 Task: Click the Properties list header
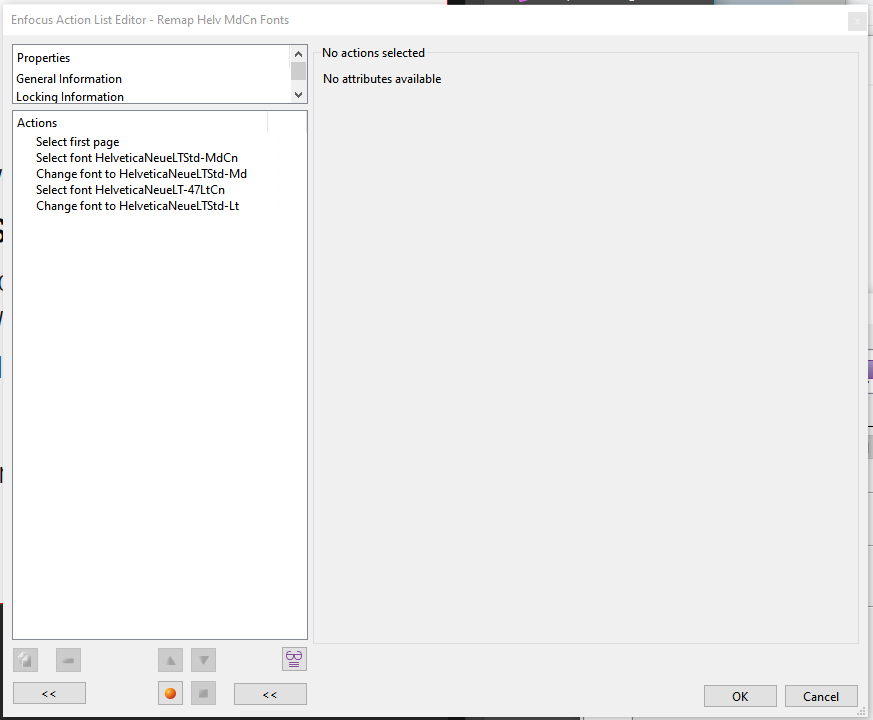(43, 58)
